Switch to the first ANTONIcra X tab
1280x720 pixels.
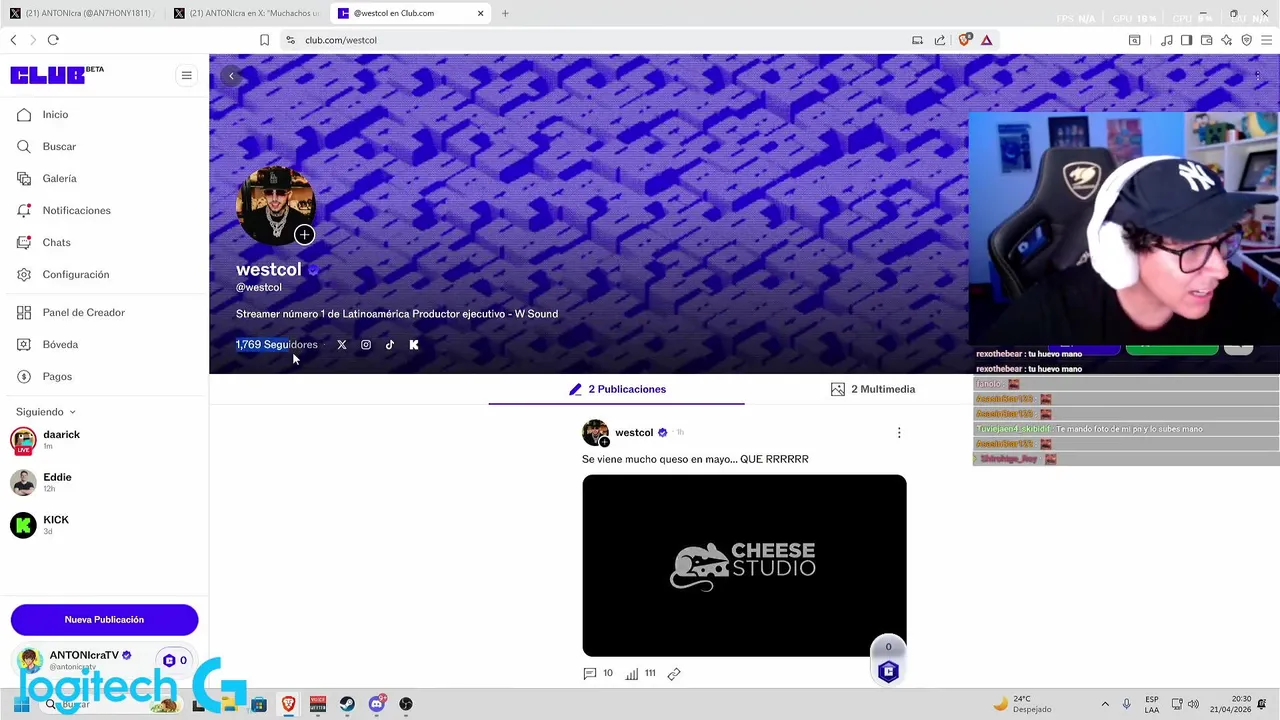pos(83,13)
